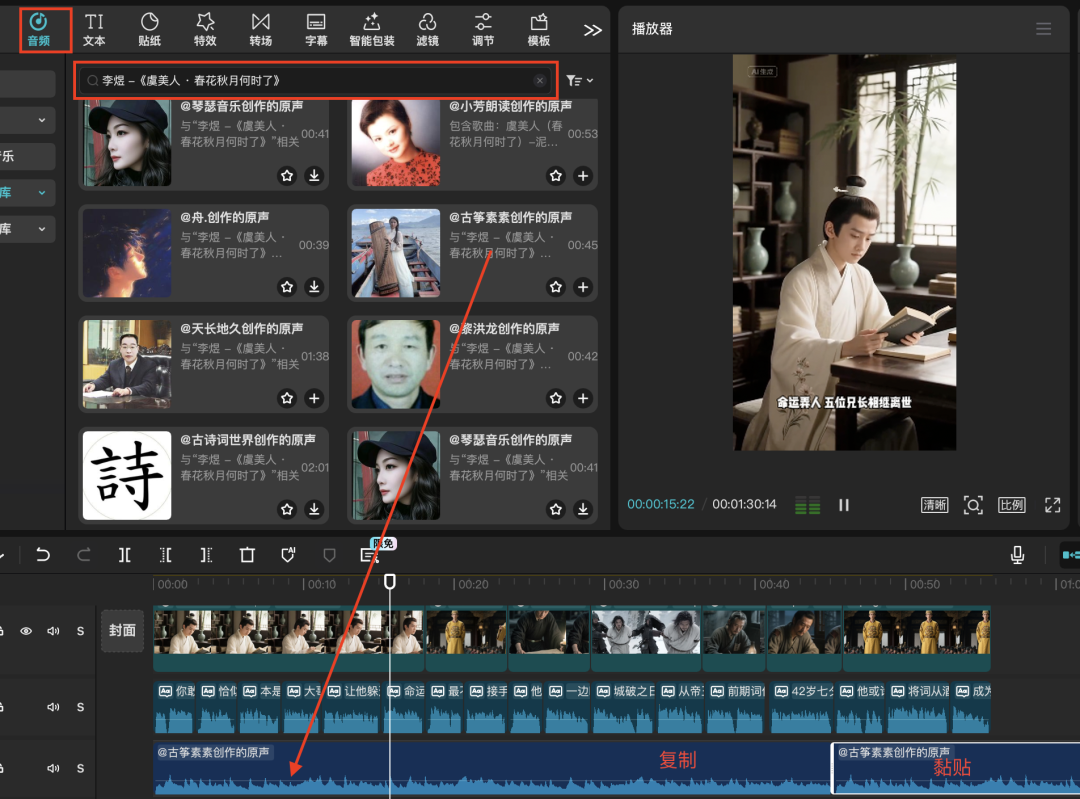
Task: Click the trash delete icon above timeline
Action: pos(247,555)
